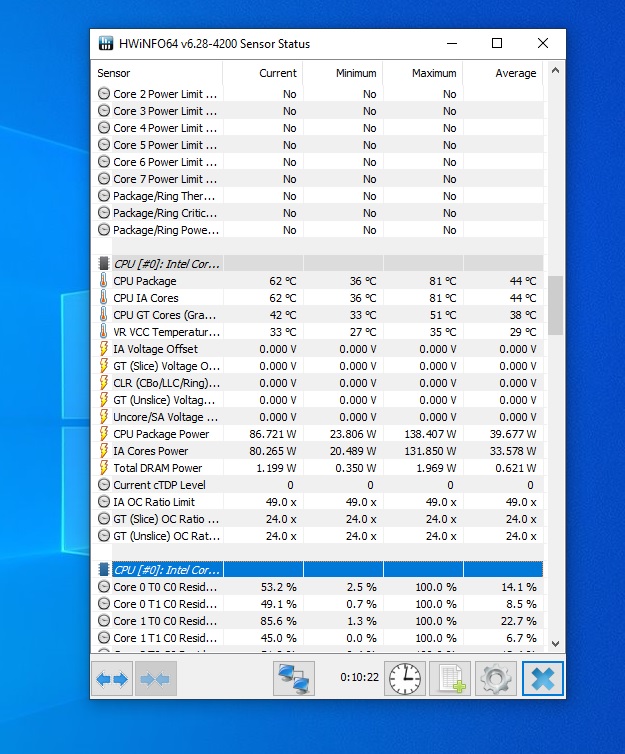
Task: Click the lightning icon for CLR (CBo/LLC/Ring)
Action: click(103, 383)
